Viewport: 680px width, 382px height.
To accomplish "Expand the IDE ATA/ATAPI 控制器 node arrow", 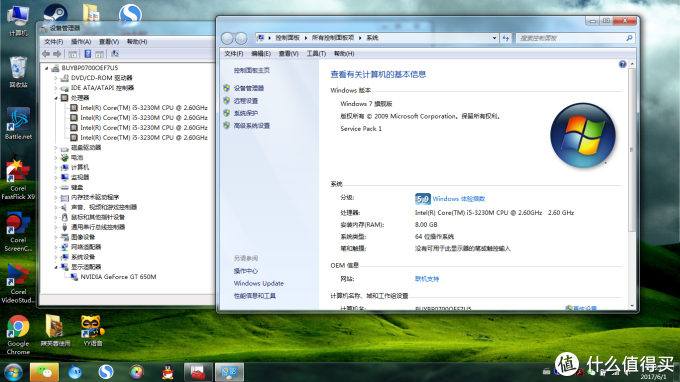I will coord(56,88).
